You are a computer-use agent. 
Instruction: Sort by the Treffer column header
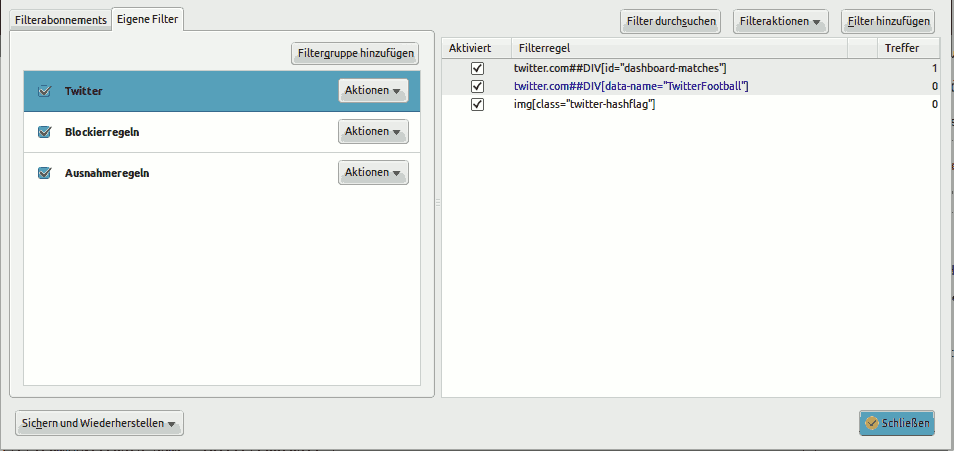[x=901, y=48]
